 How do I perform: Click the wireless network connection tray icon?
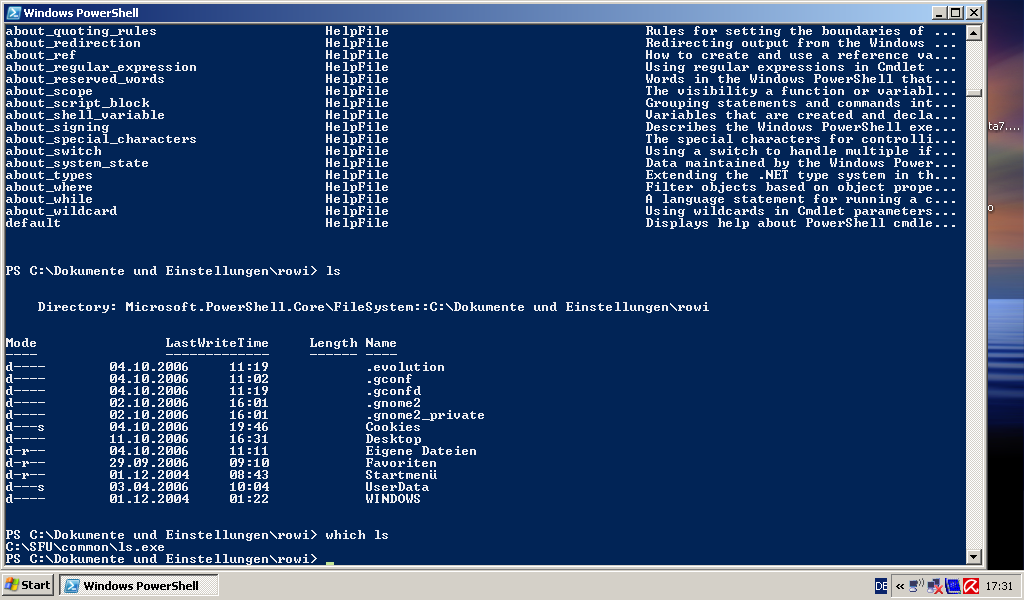pyautogui.click(x=917, y=586)
